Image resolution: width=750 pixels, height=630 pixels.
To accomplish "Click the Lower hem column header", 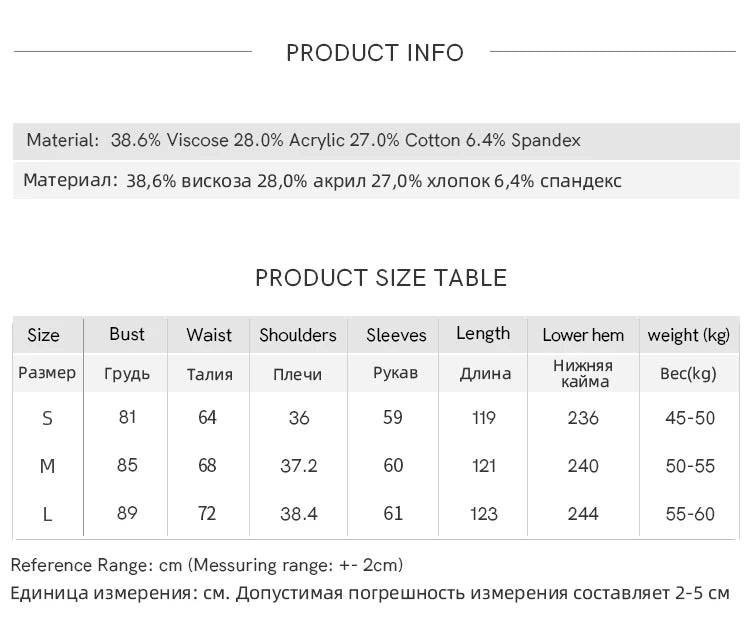I will pos(583,335).
